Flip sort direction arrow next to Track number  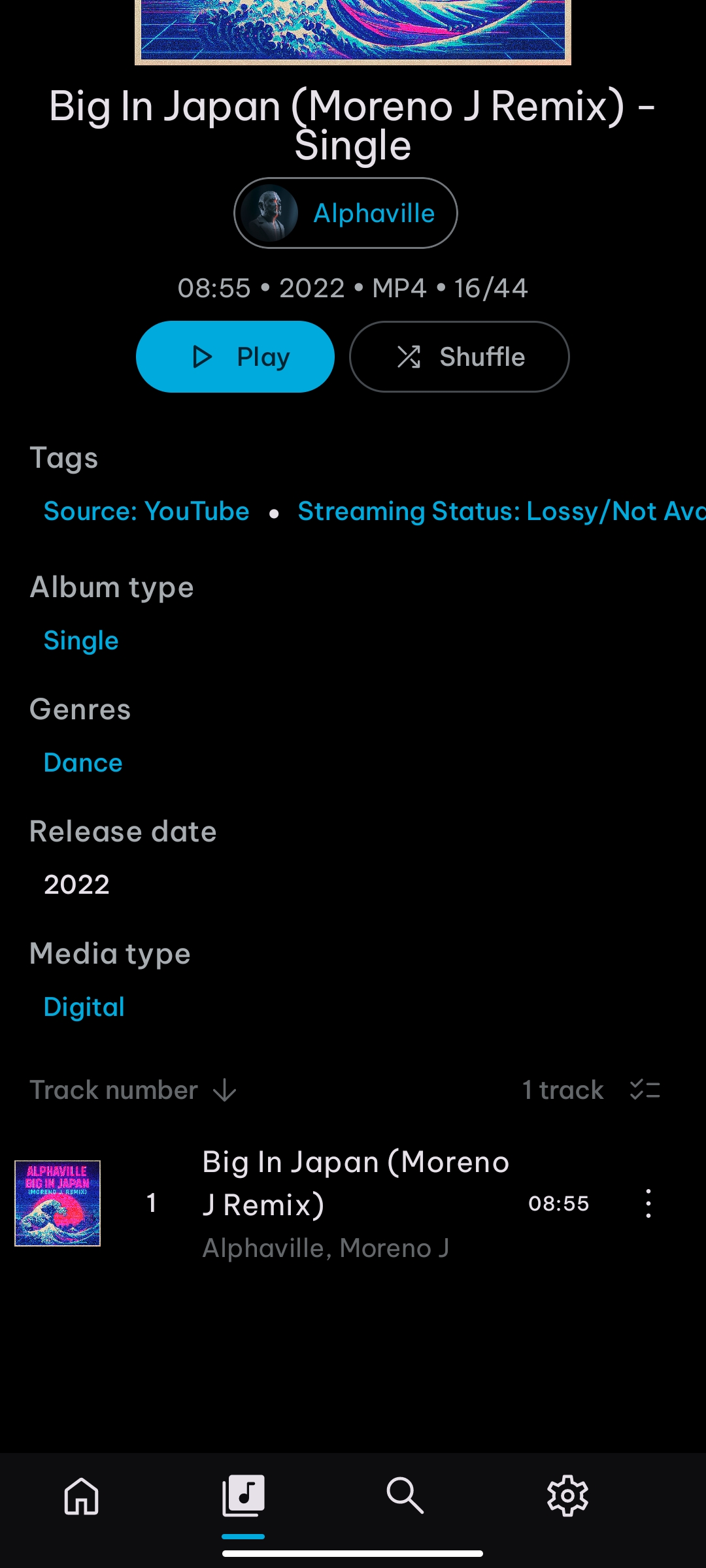click(225, 1090)
